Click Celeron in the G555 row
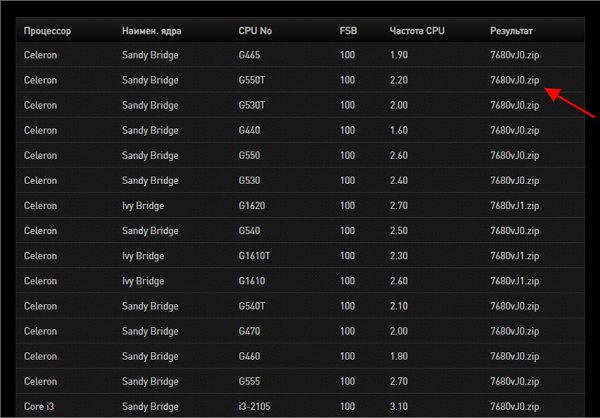 tap(40, 381)
